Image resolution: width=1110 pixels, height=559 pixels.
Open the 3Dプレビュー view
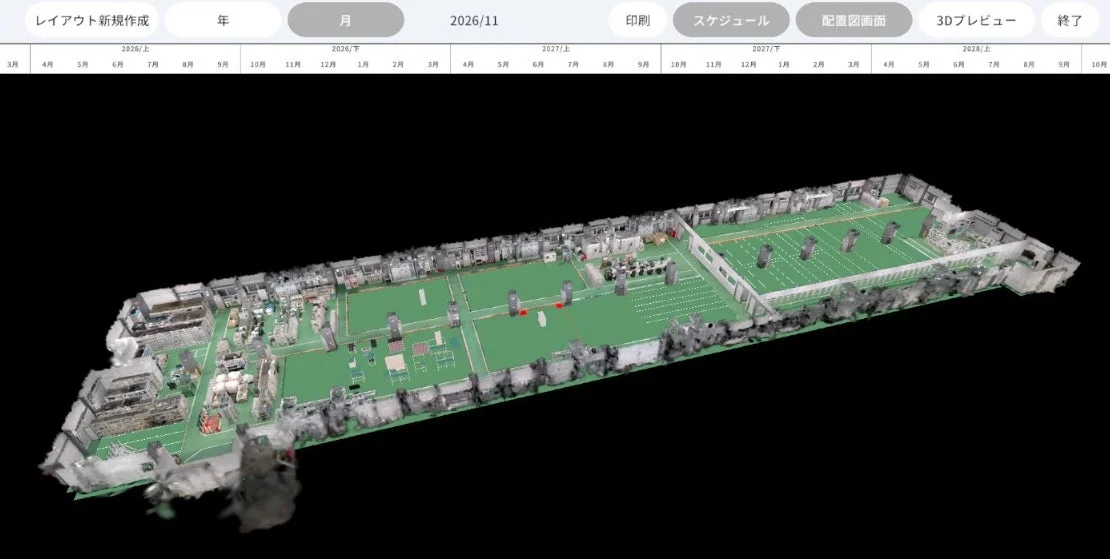pyautogui.click(x=976, y=20)
